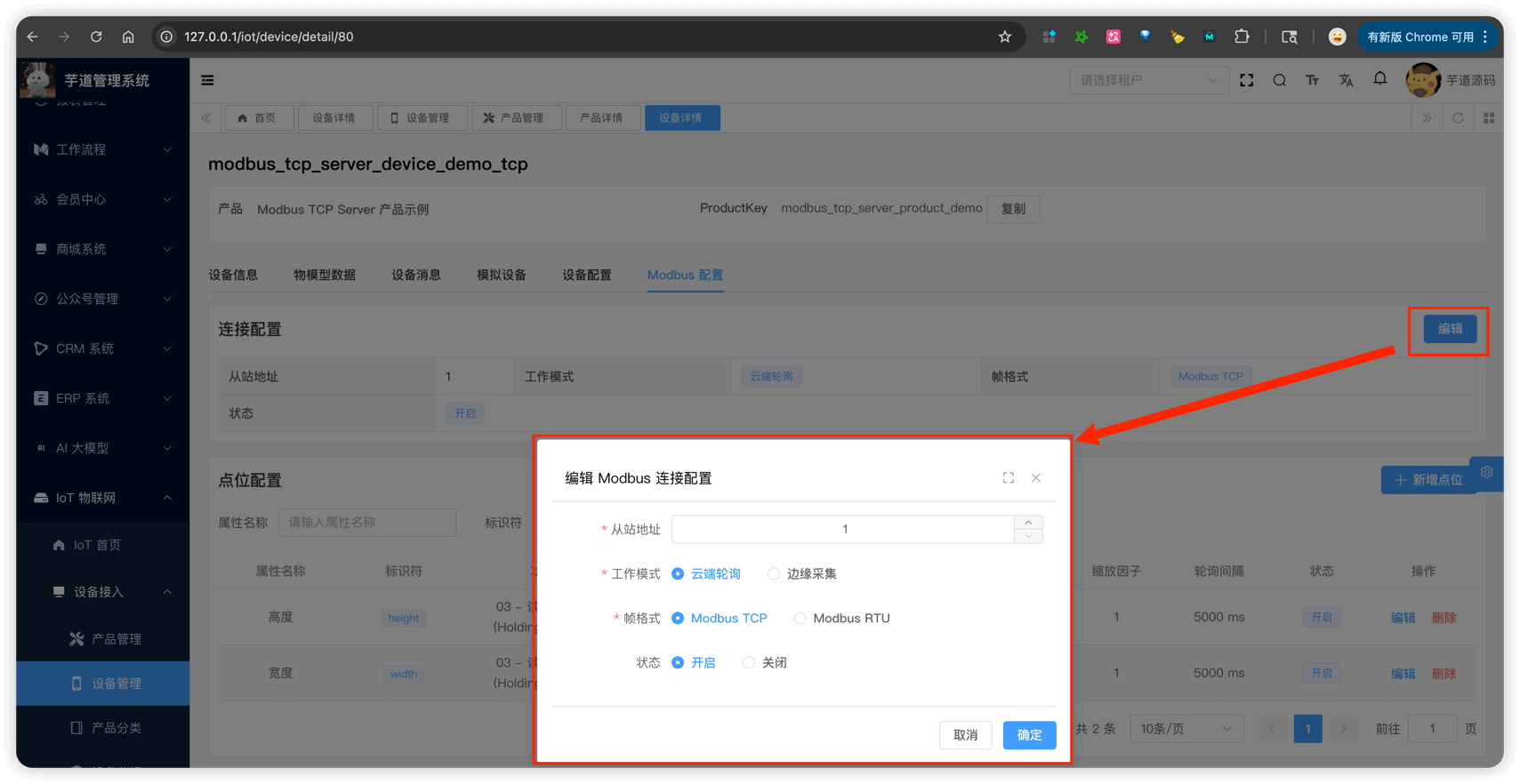Open the 10条/页 page size dropdown
Image resolution: width=1520 pixels, height=784 pixels.
tap(1186, 729)
